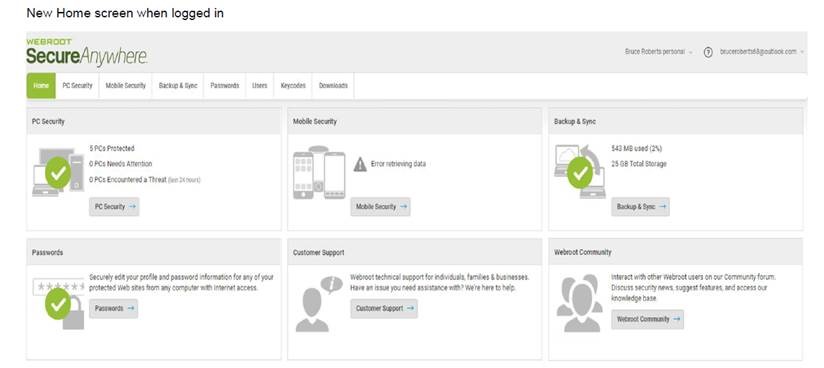Click the Backup & Sync cloud laptop icon
The height and width of the screenshot is (368, 824).
tap(580, 171)
